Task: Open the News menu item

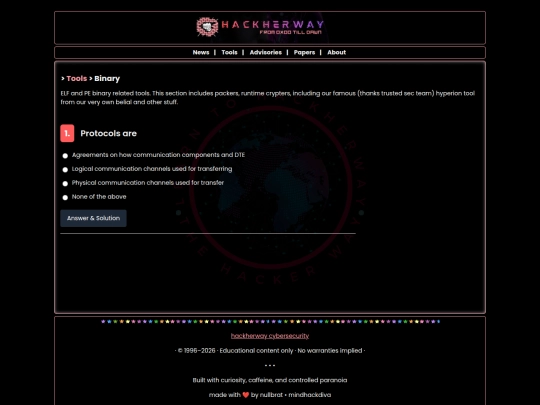Action: click(201, 52)
